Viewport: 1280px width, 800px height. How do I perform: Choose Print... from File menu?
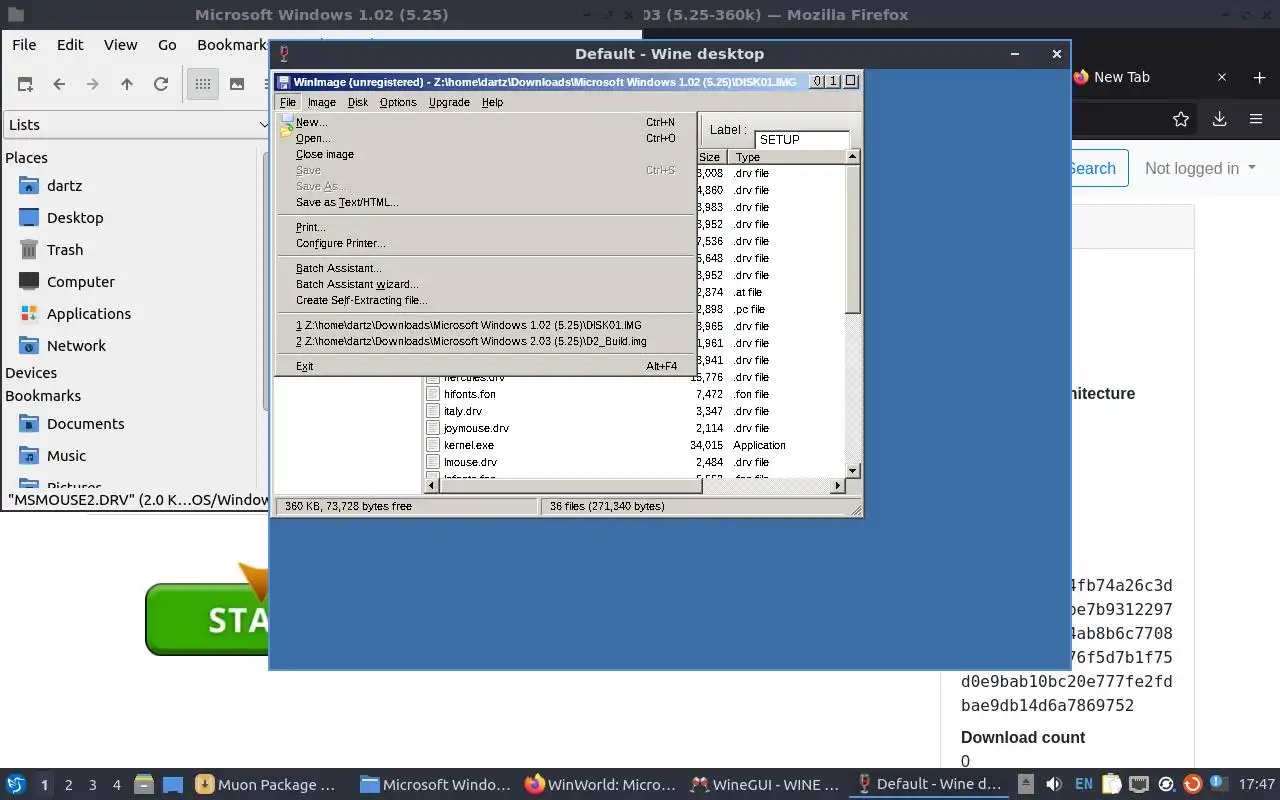[485, 227]
